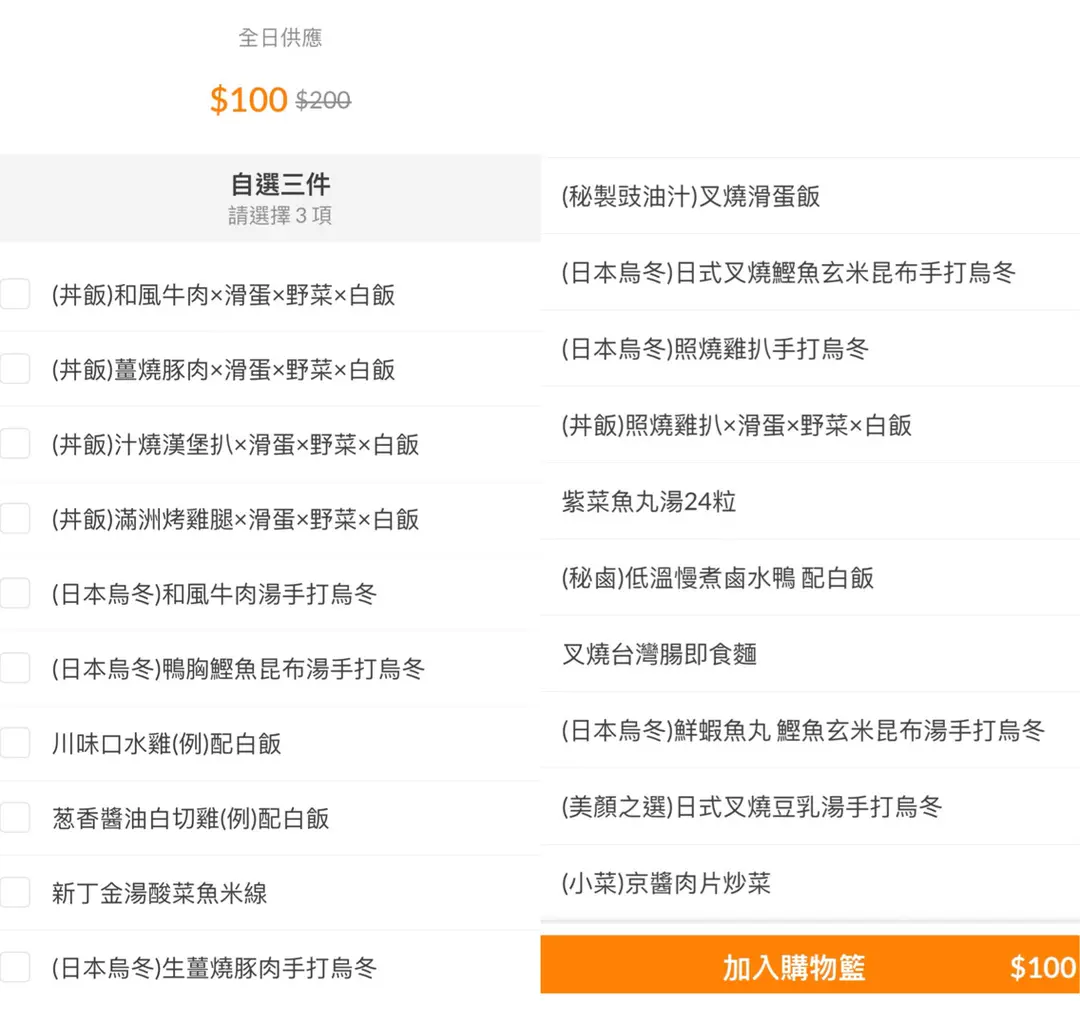Viewport: 1080px width, 1027px height.
Task: Select 葱香醬油白切雞(例)配白飯 checkbox
Action: tap(15, 818)
